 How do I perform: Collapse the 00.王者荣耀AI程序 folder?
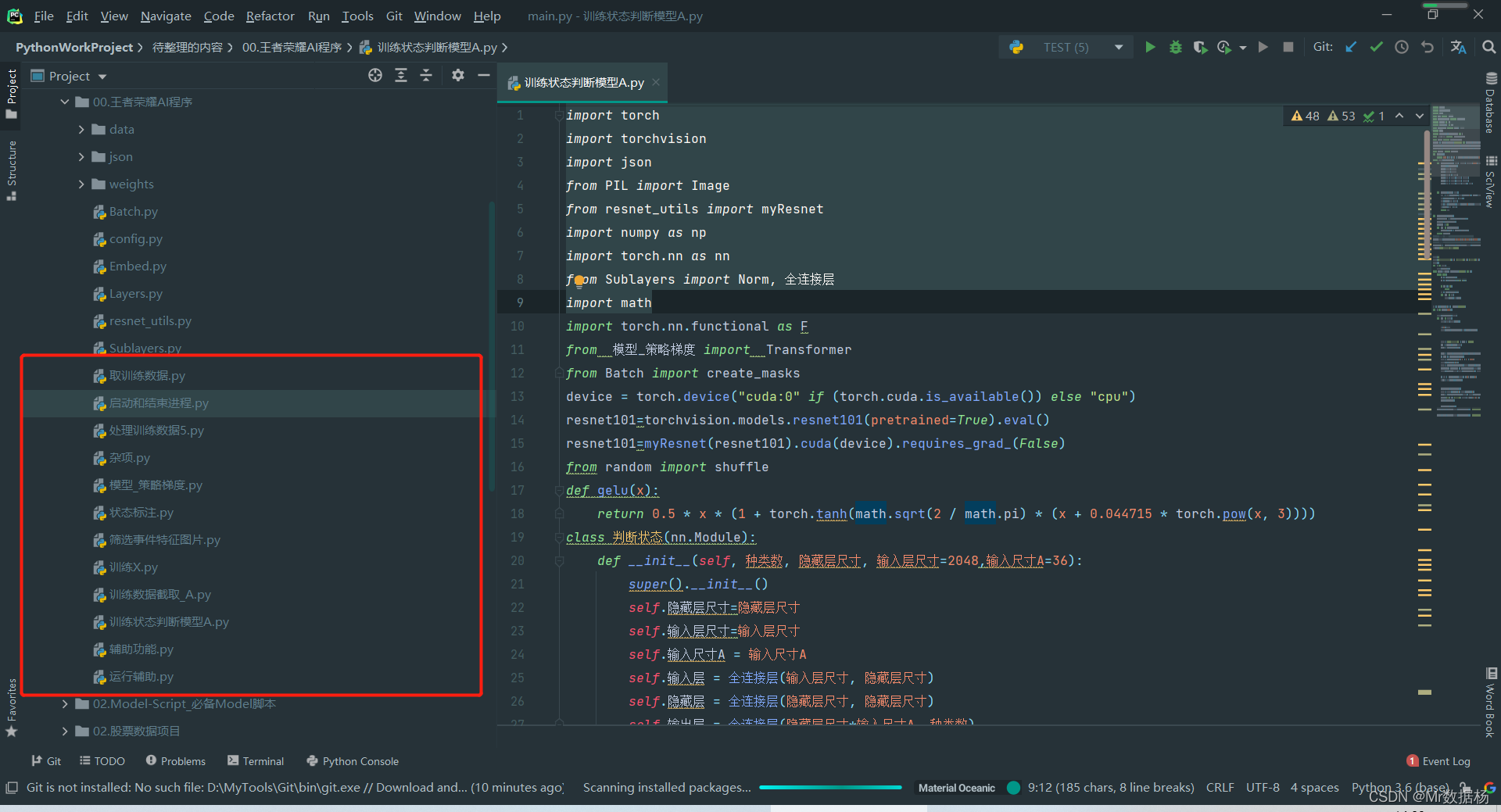coord(65,102)
